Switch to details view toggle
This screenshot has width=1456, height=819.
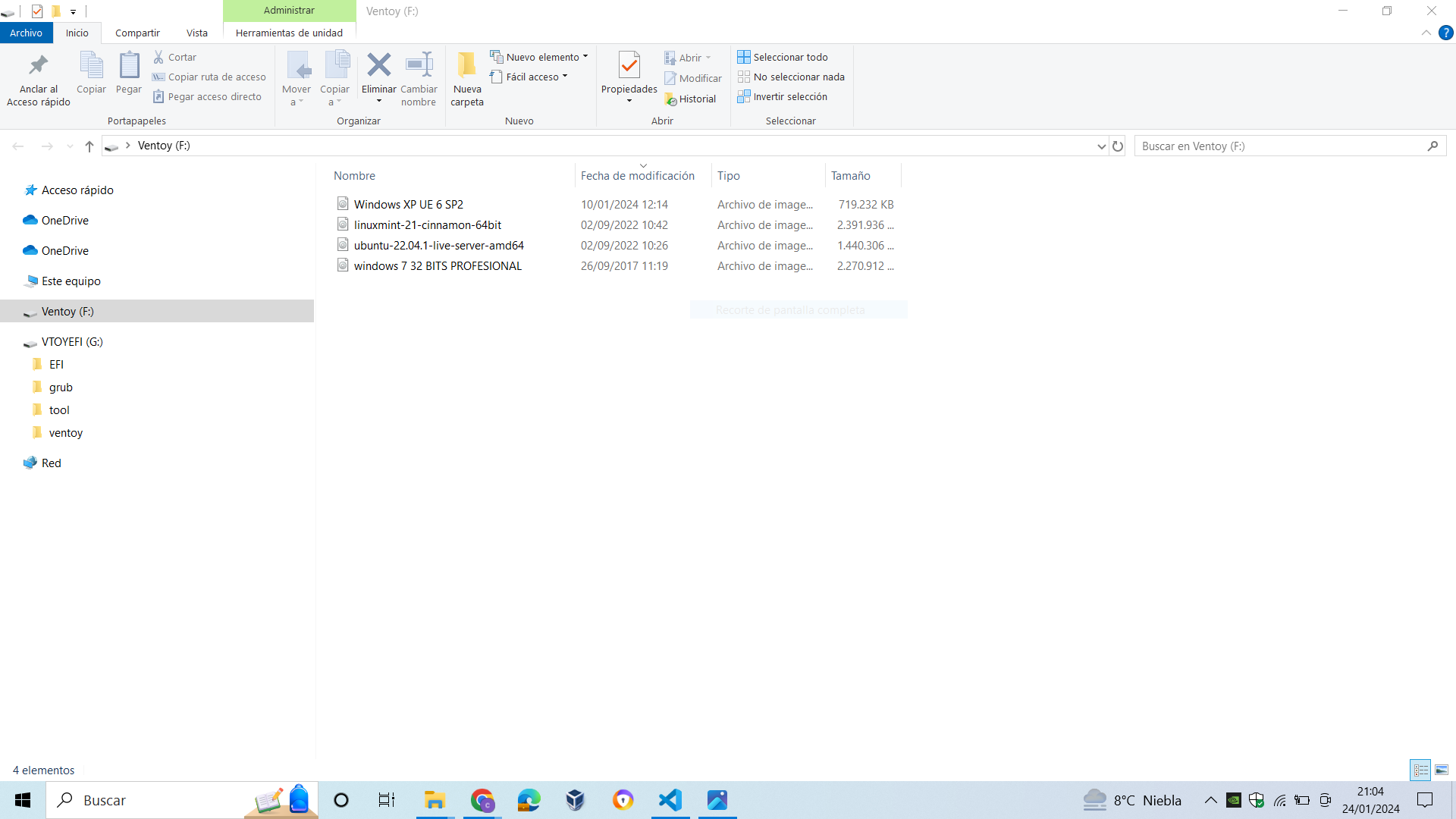(1420, 770)
